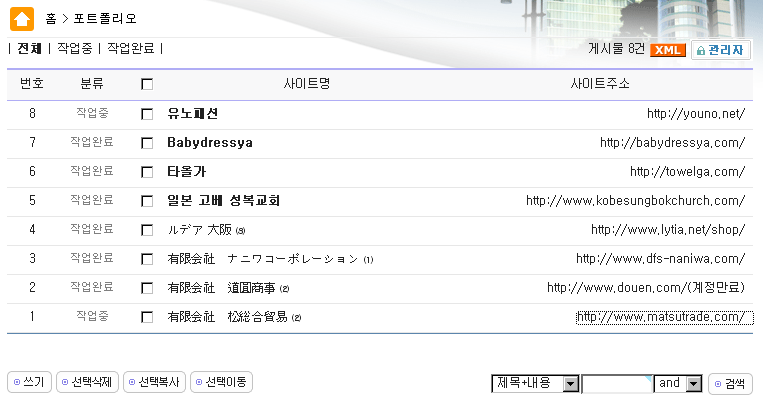
Task: Open the 일본 고베 성복교회 entry
Action: pos(223,200)
